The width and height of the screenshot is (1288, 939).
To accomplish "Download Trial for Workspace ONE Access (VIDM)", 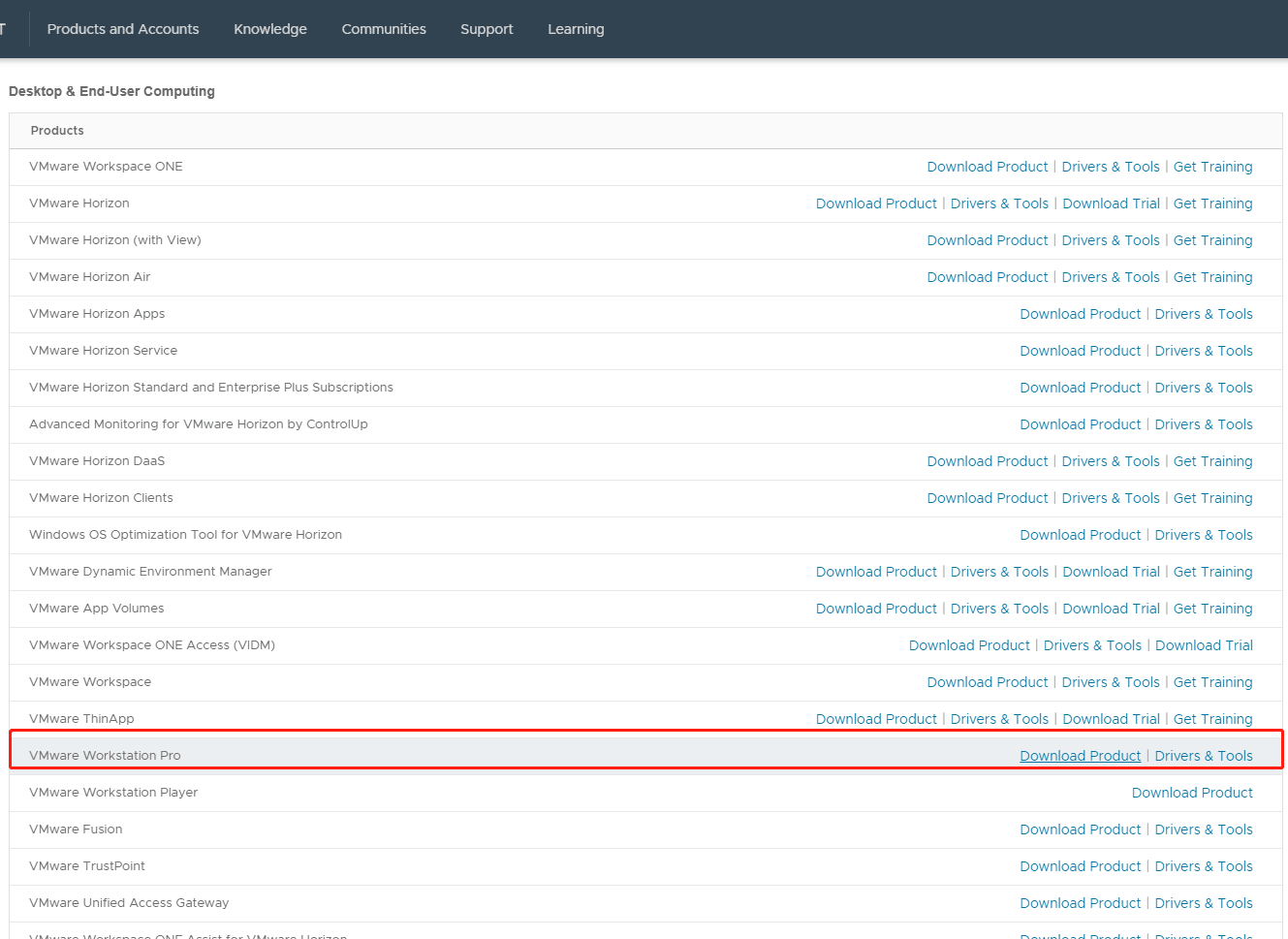I will tap(1204, 645).
